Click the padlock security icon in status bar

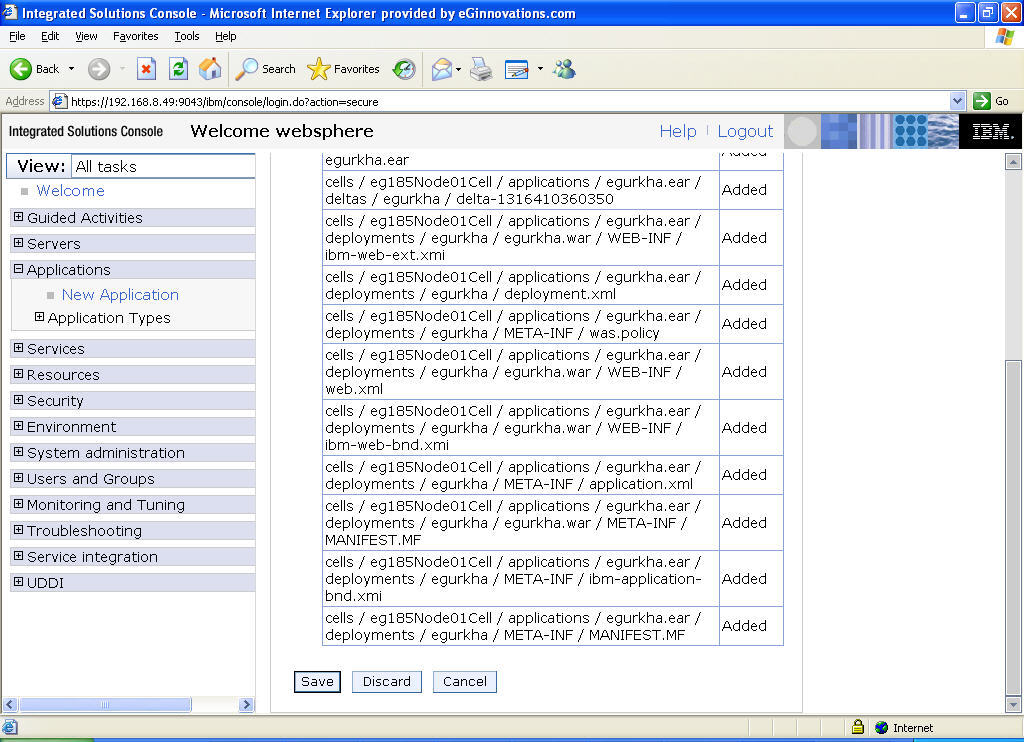[858, 727]
